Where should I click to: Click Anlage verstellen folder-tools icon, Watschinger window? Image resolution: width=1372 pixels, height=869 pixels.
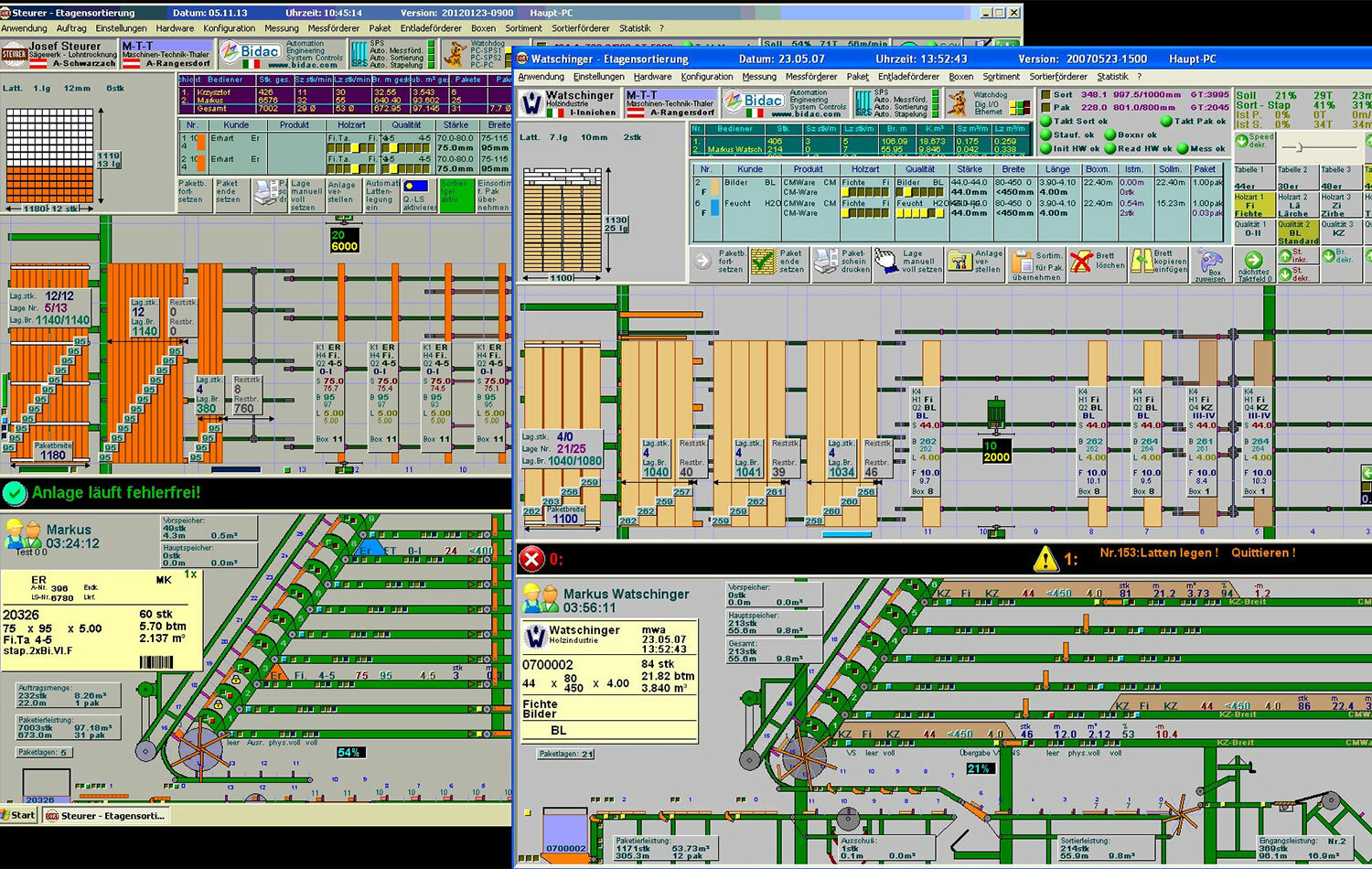[x=959, y=263]
